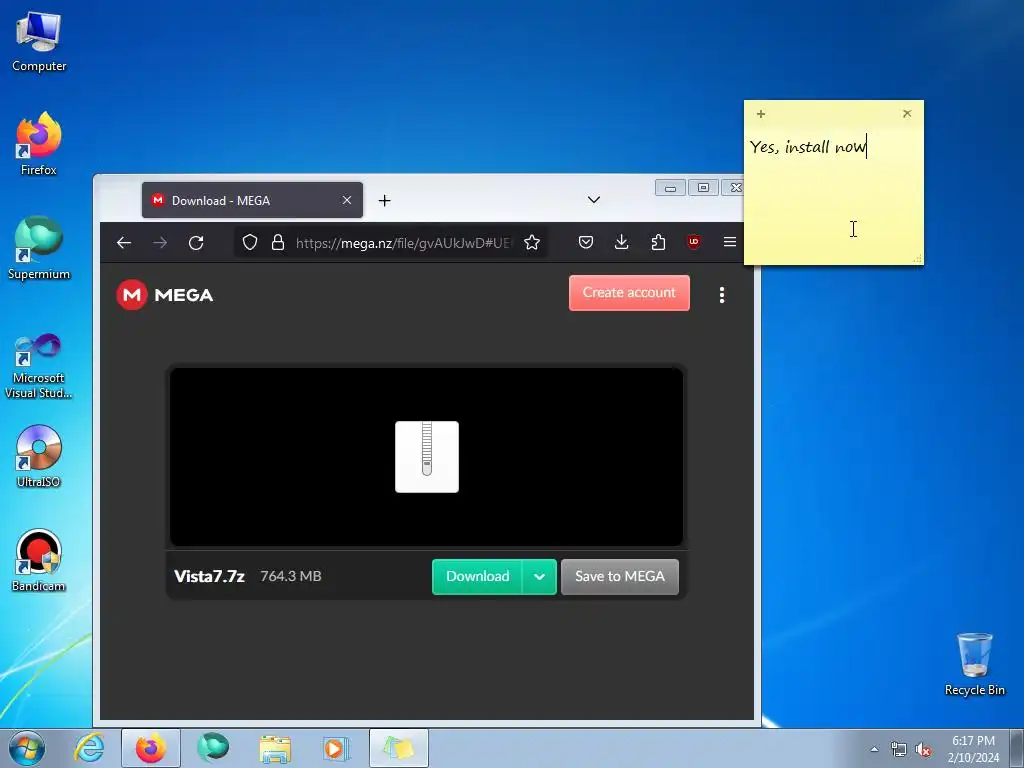The image size is (1024, 768).
Task: Click the Vista7.7z file name
Action: [x=209, y=577]
